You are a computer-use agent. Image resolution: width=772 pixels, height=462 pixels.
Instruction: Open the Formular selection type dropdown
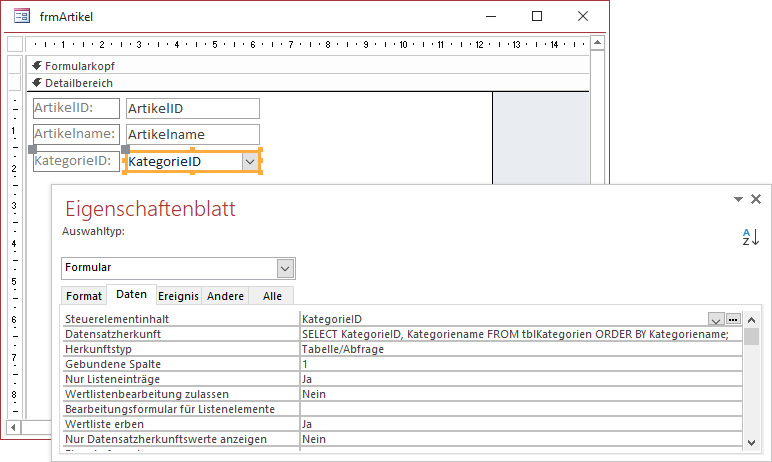[x=285, y=268]
